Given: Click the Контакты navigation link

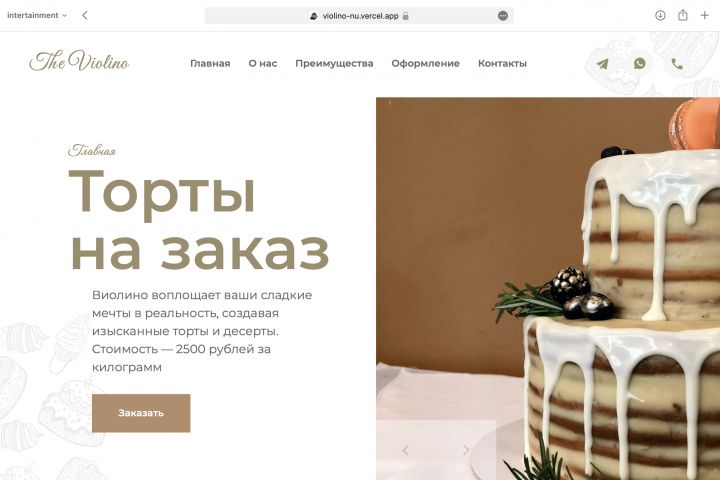Looking at the screenshot, I should coord(502,63).
